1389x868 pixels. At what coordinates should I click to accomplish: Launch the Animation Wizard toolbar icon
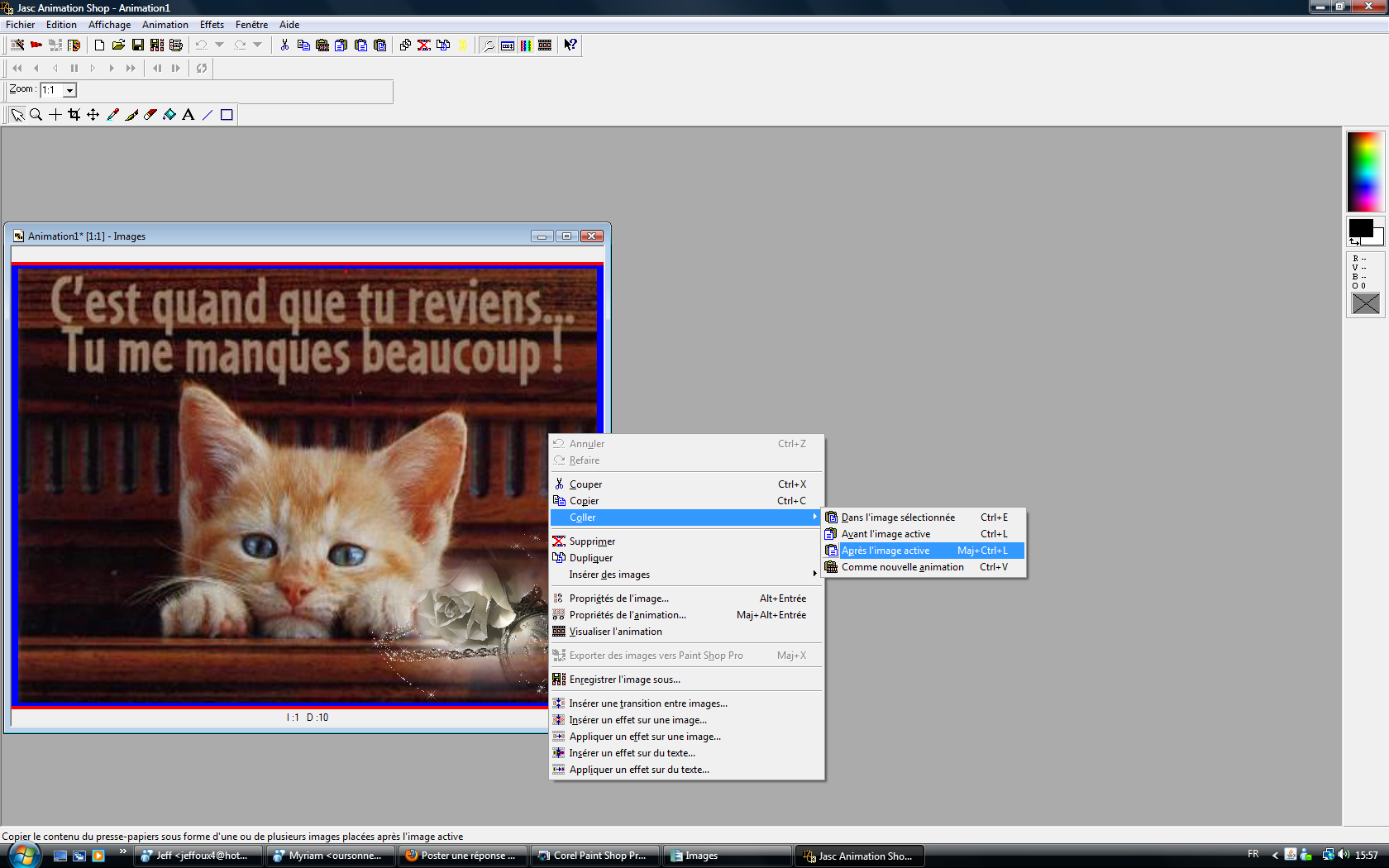coord(17,45)
